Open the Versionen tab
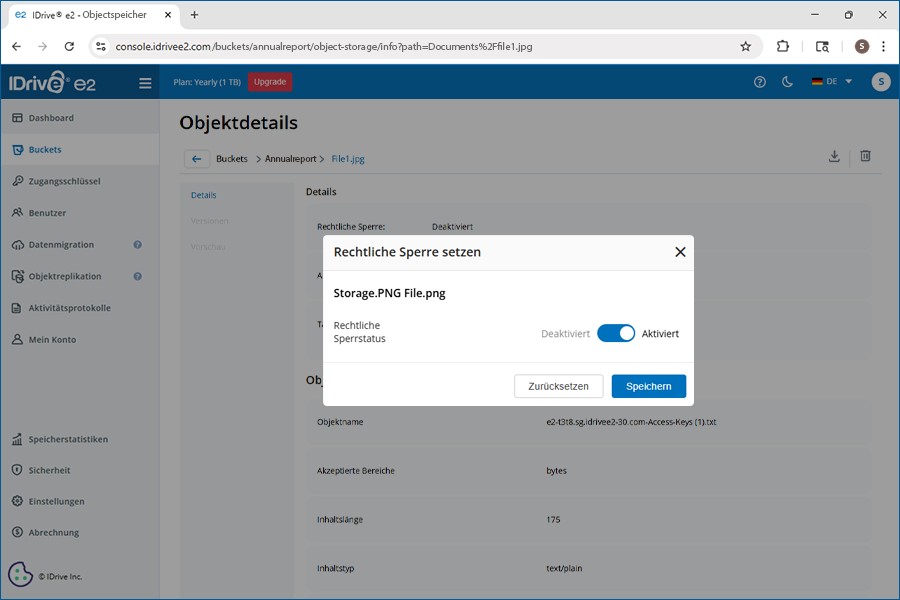Viewport: 900px width, 600px height. (210, 221)
